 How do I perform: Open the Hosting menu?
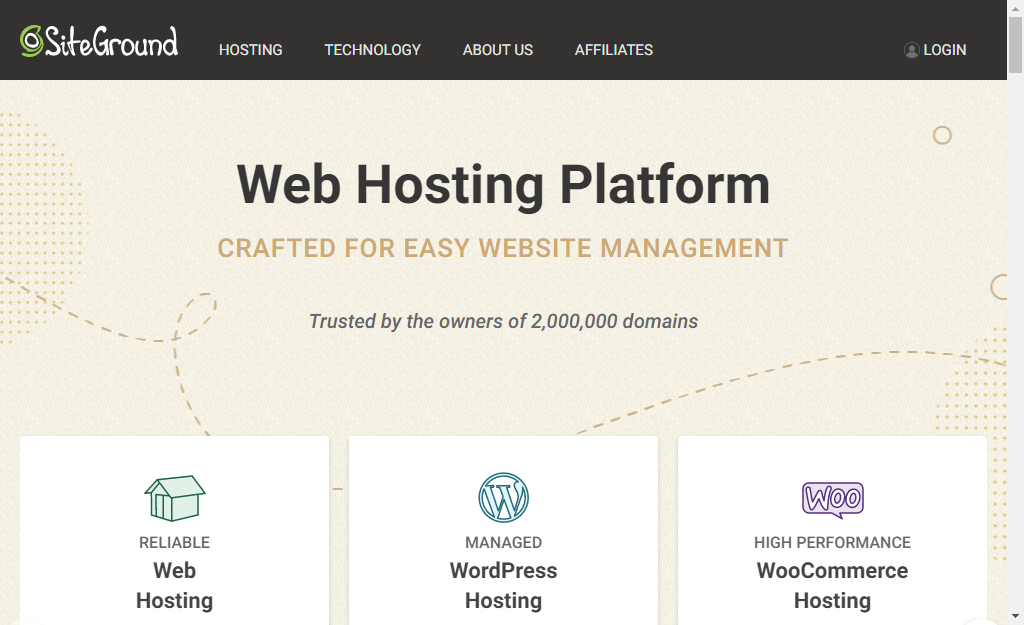click(251, 50)
